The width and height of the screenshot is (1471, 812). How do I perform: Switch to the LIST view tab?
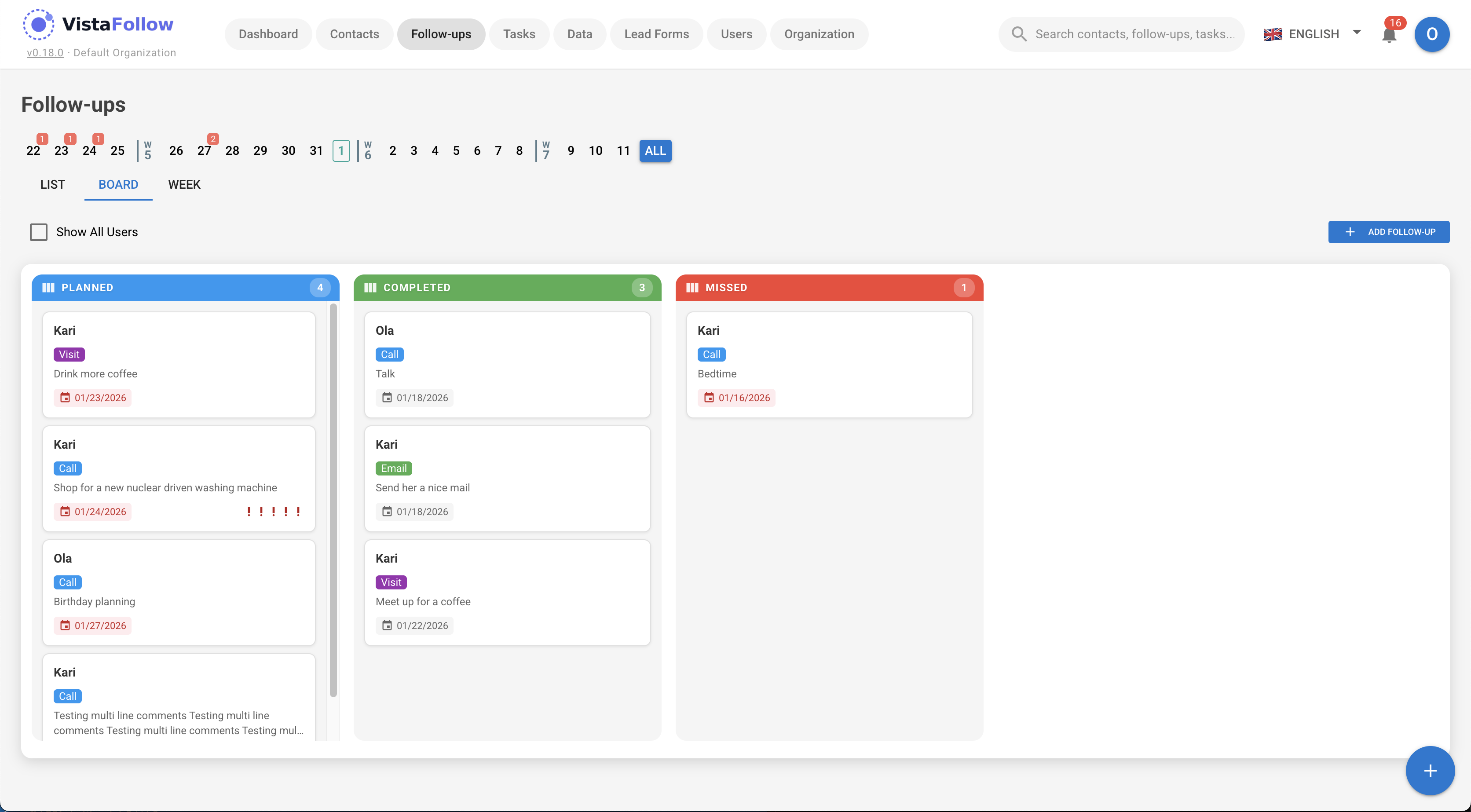52,184
